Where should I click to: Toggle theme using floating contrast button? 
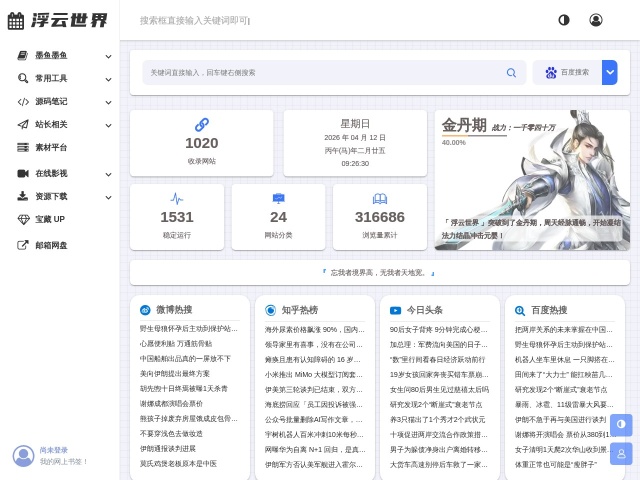[x=621, y=424]
